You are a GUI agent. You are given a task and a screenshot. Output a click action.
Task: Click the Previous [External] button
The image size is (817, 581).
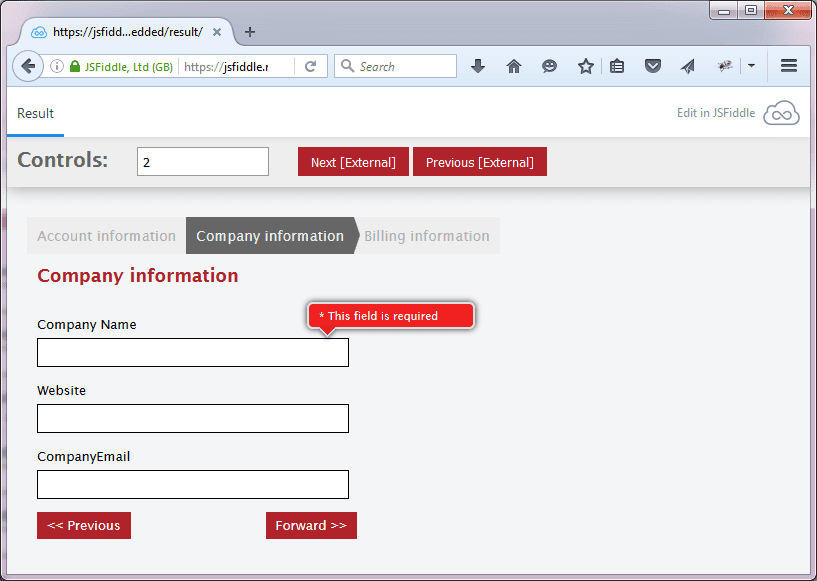[x=480, y=162]
